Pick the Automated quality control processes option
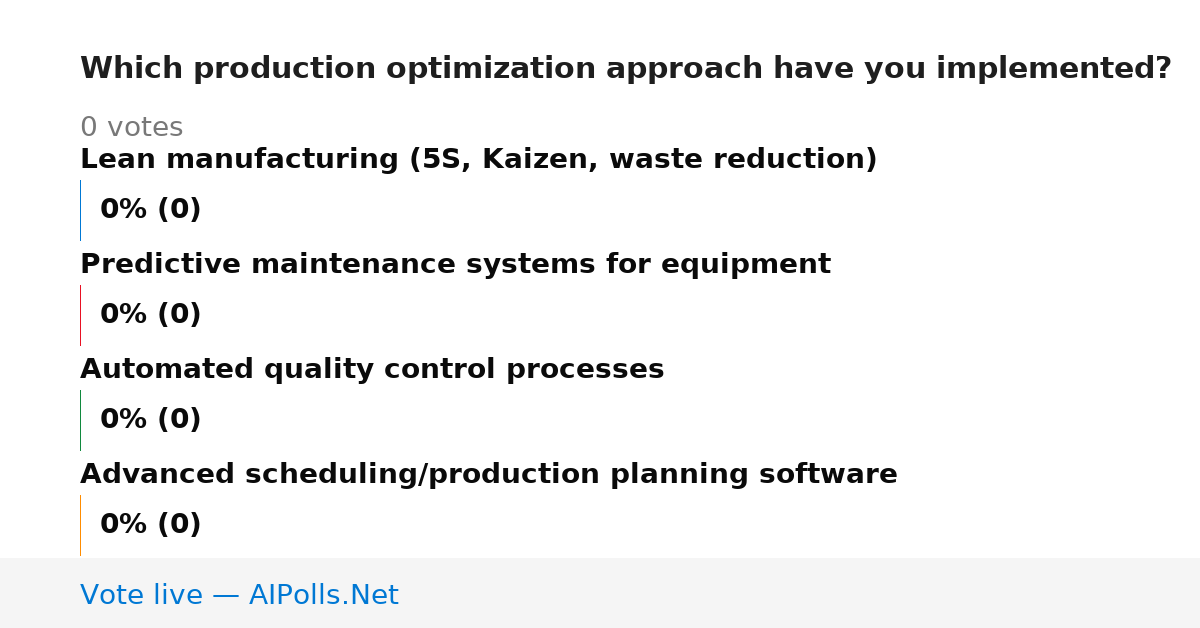The image size is (1200, 628). click(x=372, y=370)
